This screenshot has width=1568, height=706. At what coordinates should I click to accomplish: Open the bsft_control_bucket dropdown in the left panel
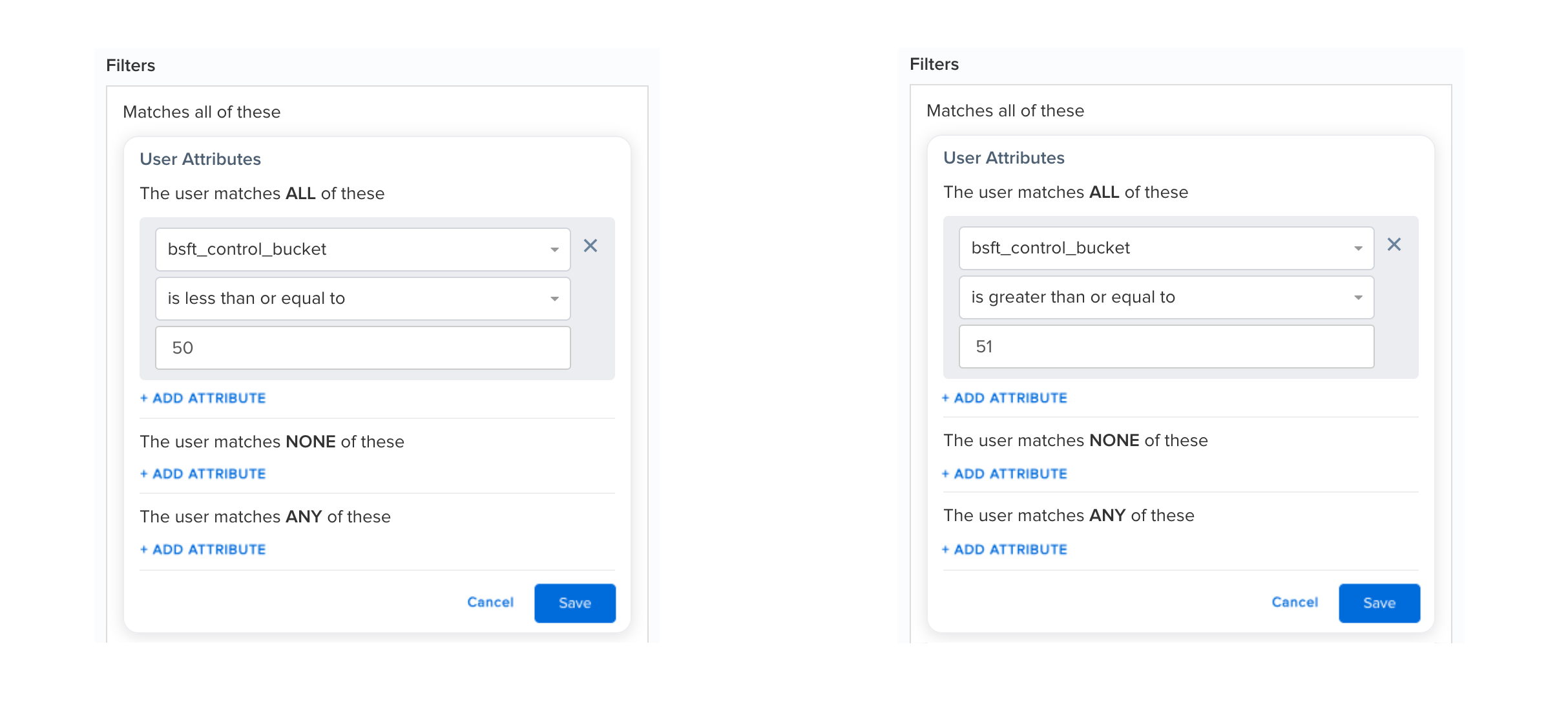[363, 250]
